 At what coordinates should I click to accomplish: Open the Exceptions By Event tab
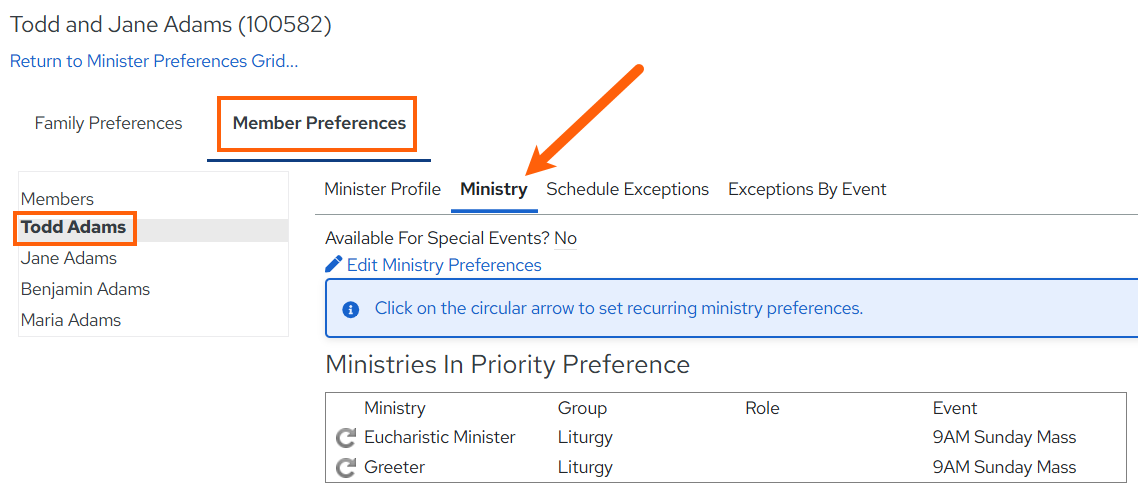tap(807, 189)
